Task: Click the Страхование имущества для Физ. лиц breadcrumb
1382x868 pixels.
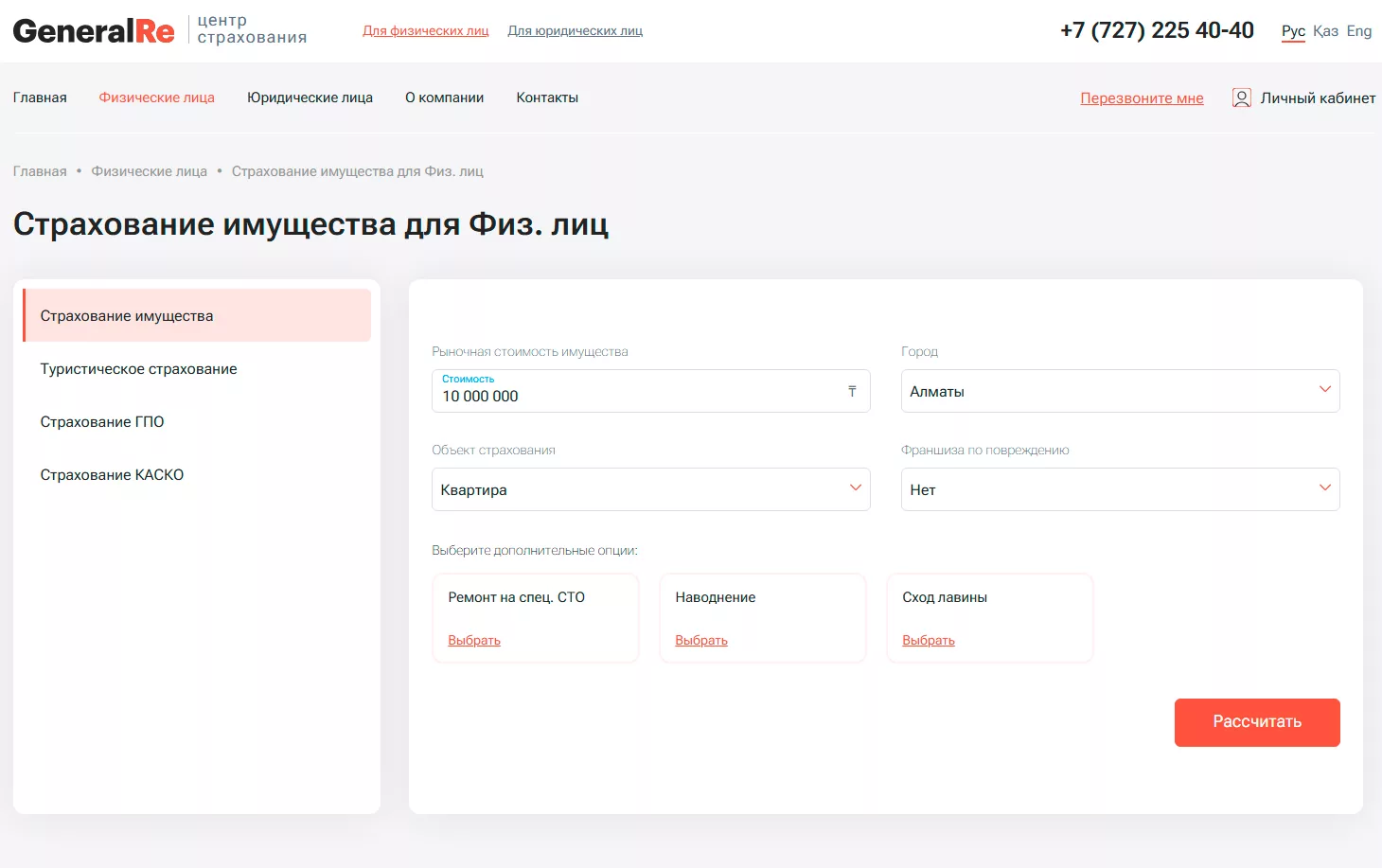Action: (x=358, y=171)
